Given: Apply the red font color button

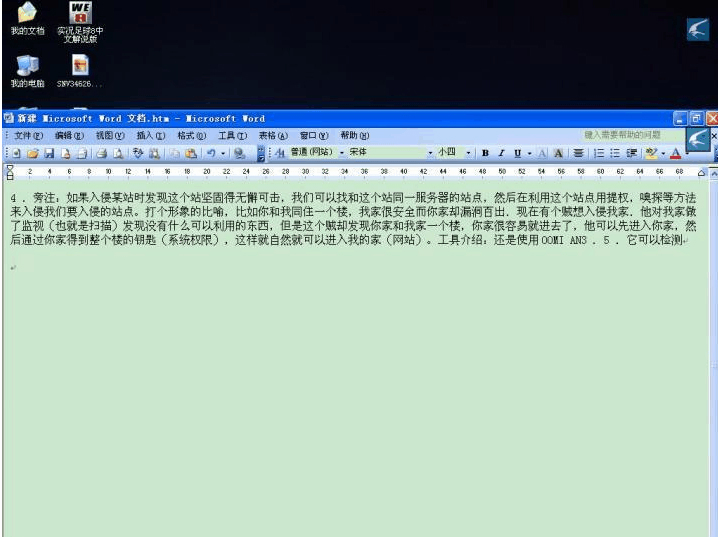Looking at the screenshot, I should pos(675,153).
